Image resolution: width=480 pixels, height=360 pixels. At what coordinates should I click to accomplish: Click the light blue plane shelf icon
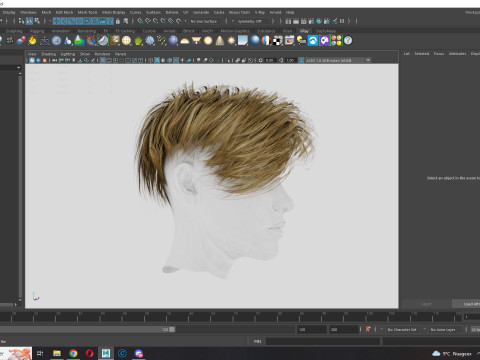(243, 41)
